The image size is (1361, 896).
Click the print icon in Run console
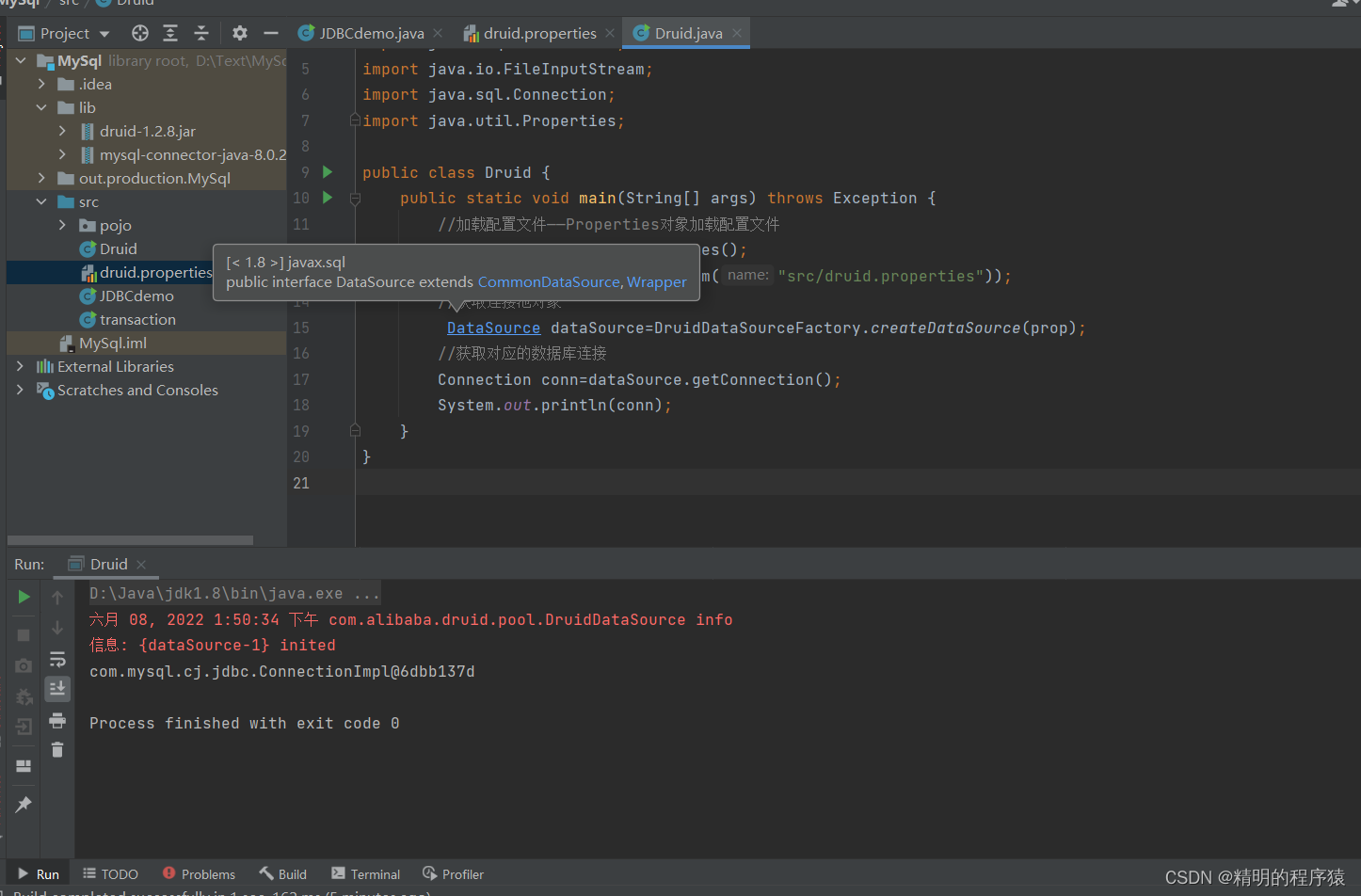57,720
